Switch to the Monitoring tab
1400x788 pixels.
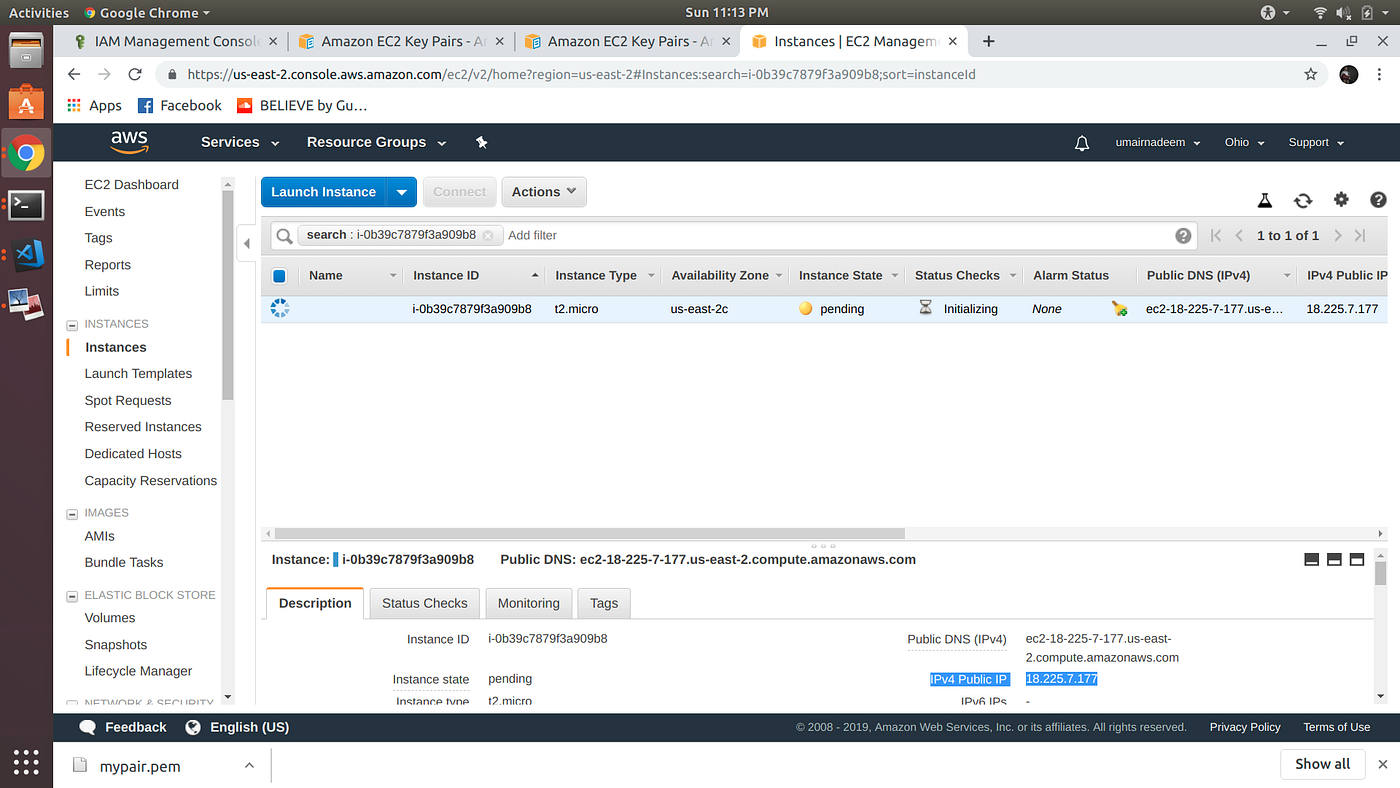528,603
